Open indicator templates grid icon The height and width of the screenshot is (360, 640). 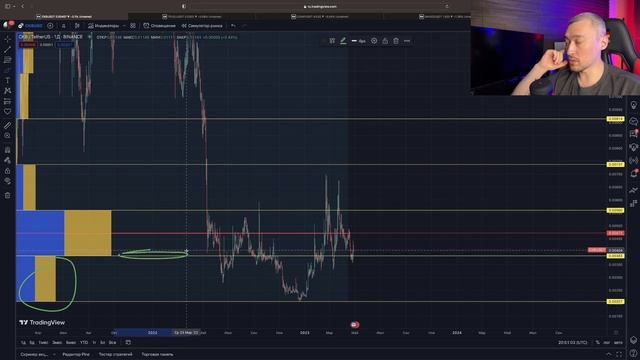pos(133,26)
